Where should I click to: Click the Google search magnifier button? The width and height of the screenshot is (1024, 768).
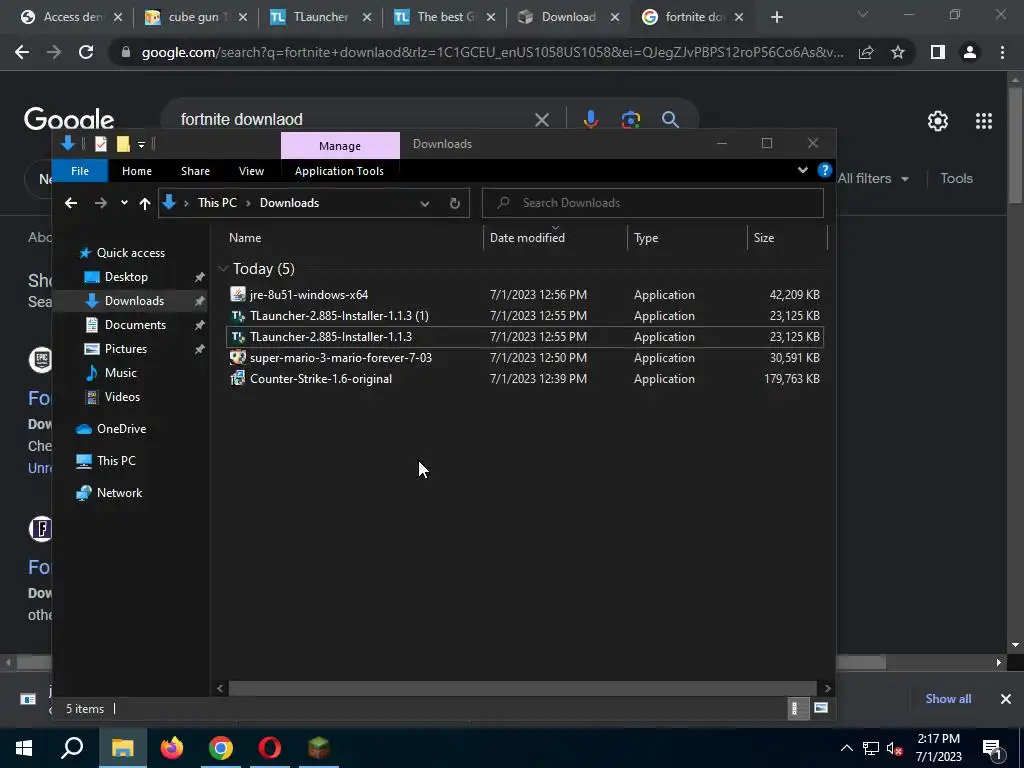tap(670, 120)
